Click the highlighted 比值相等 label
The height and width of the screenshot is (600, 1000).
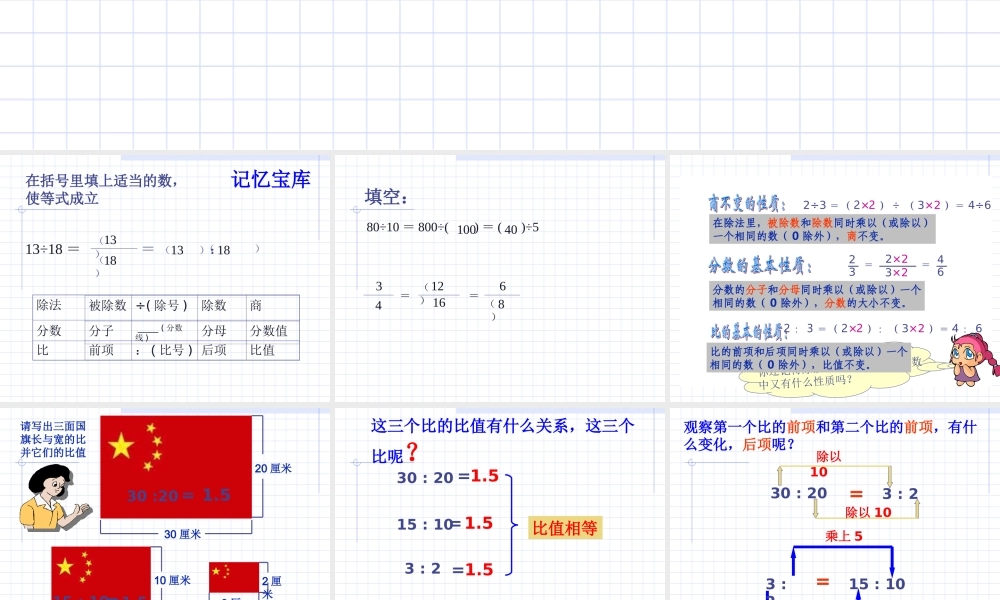point(563,527)
